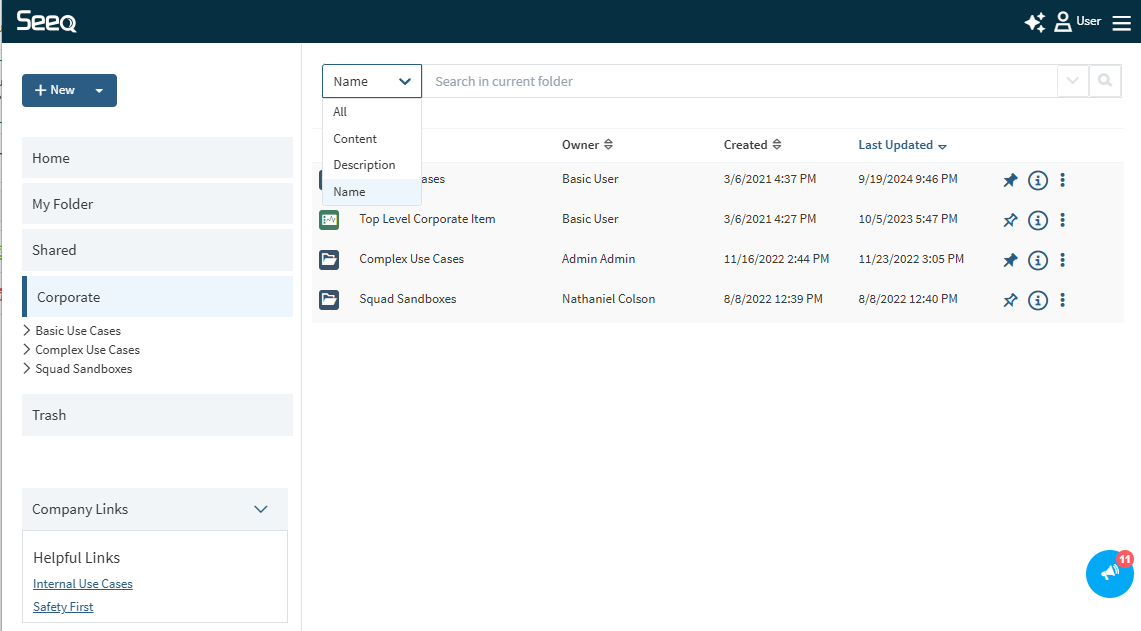Pin the Squad Sandboxes folder
Screen dimensions: 1141x631
(1010, 299)
